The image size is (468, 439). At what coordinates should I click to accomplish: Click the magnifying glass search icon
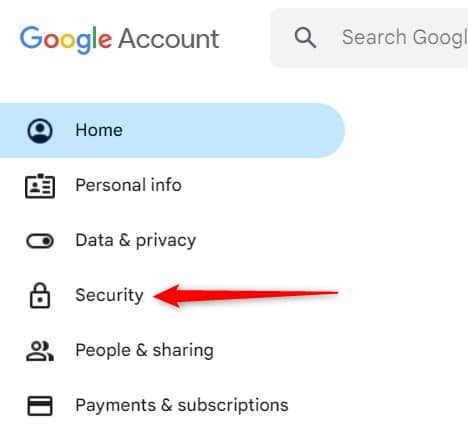305,38
